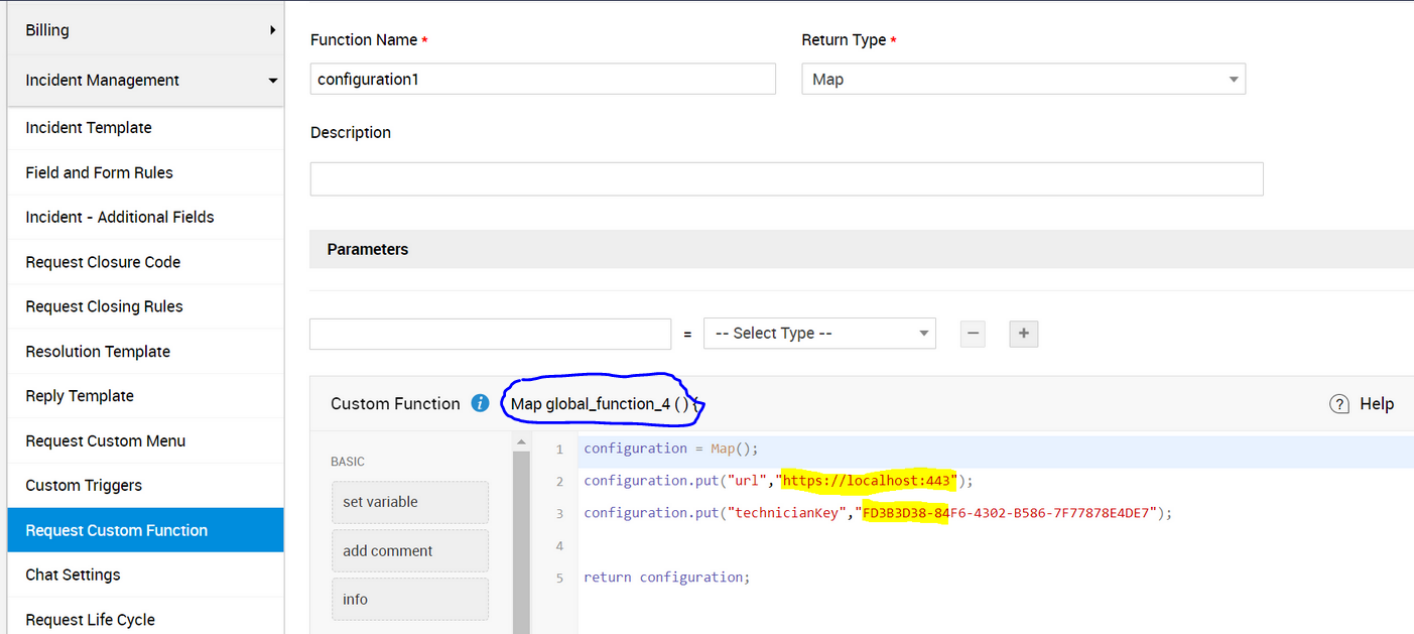Click the set variable block
This screenshot has height=634, width=1414.
click(410, 502)
